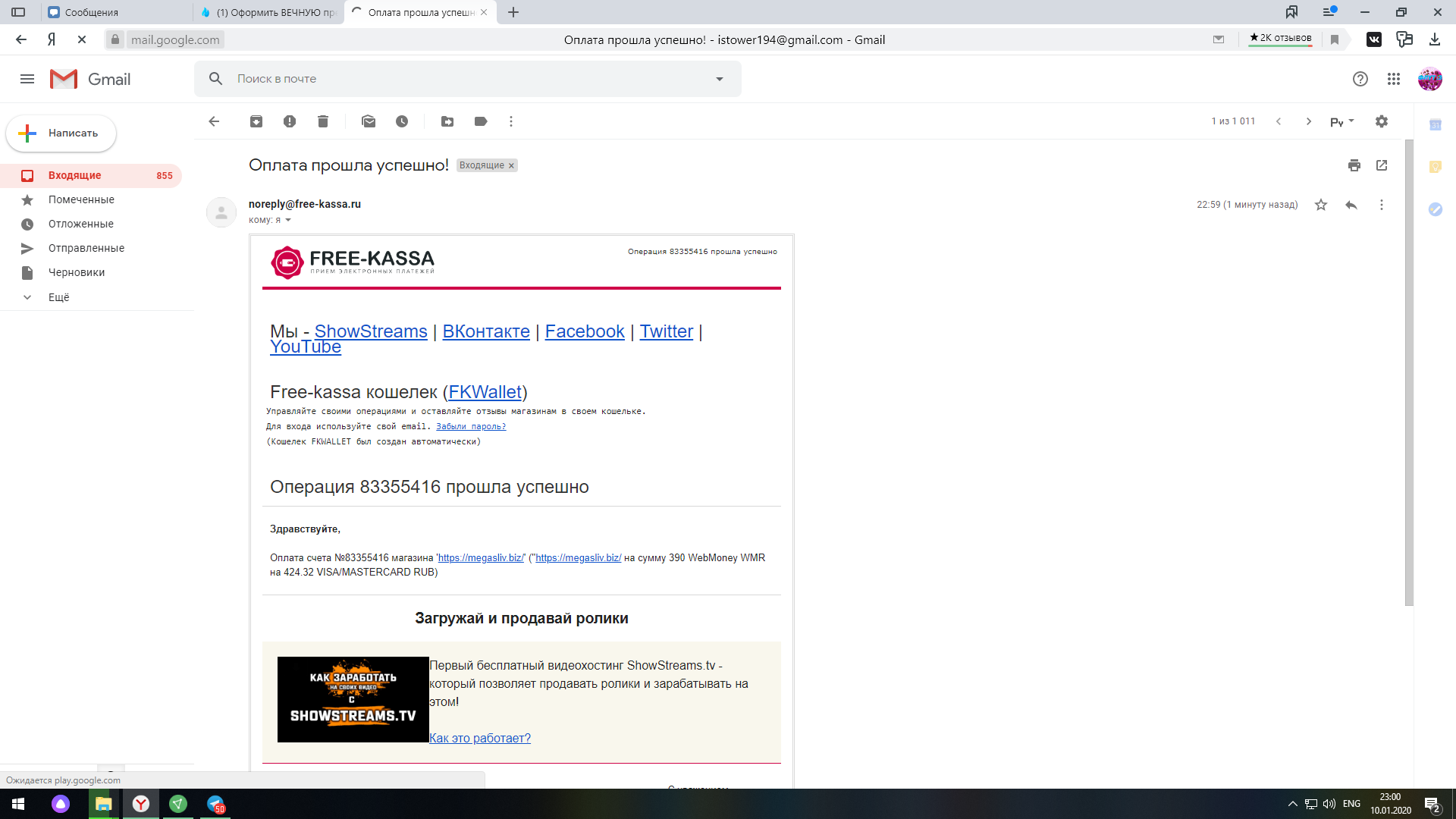Open the Google account avatar menu
This screenshot has height=819, width=1456.
tap(1430, 79)
